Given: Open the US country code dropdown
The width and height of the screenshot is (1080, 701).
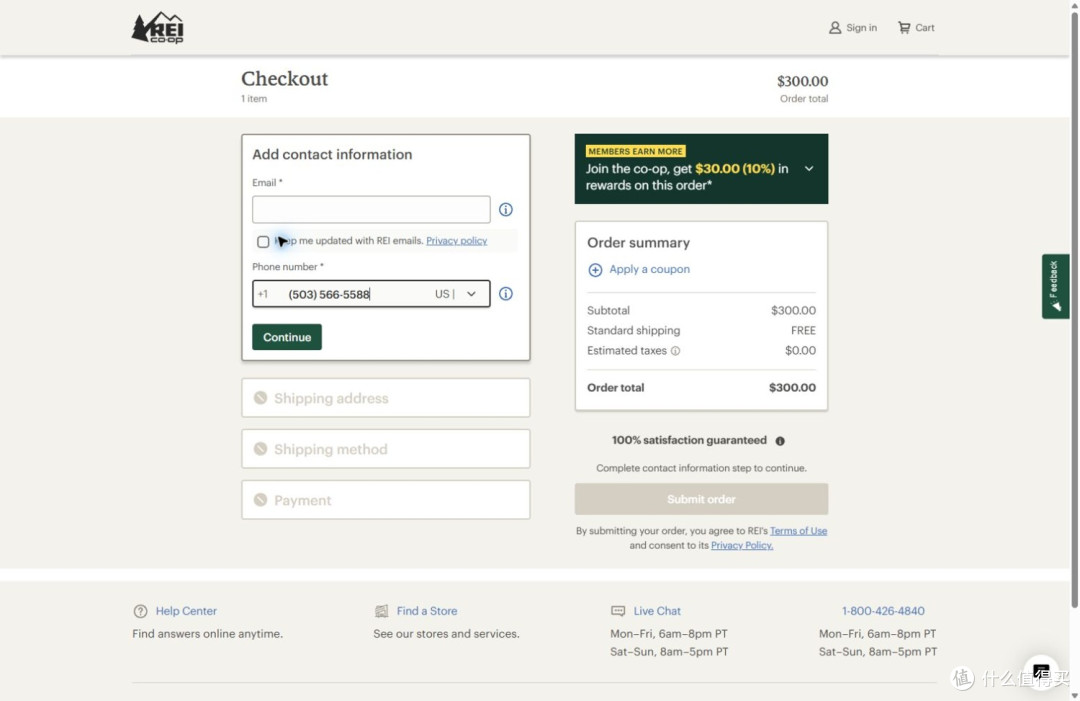Looking at the screenshot, I should tap(457, 294).
